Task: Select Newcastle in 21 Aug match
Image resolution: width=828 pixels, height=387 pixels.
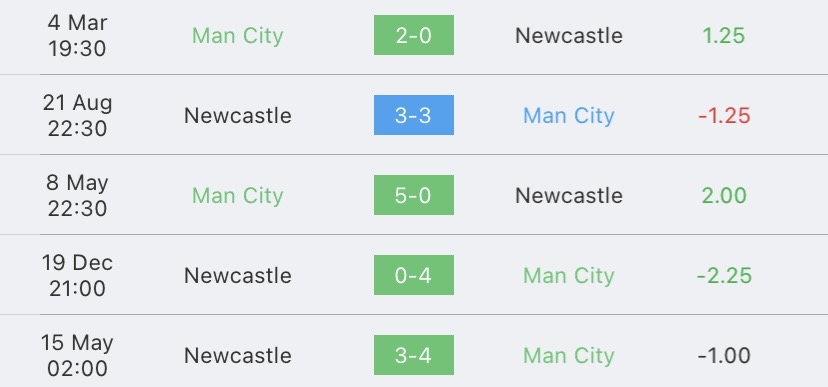Action: click(x=238, y=116)
